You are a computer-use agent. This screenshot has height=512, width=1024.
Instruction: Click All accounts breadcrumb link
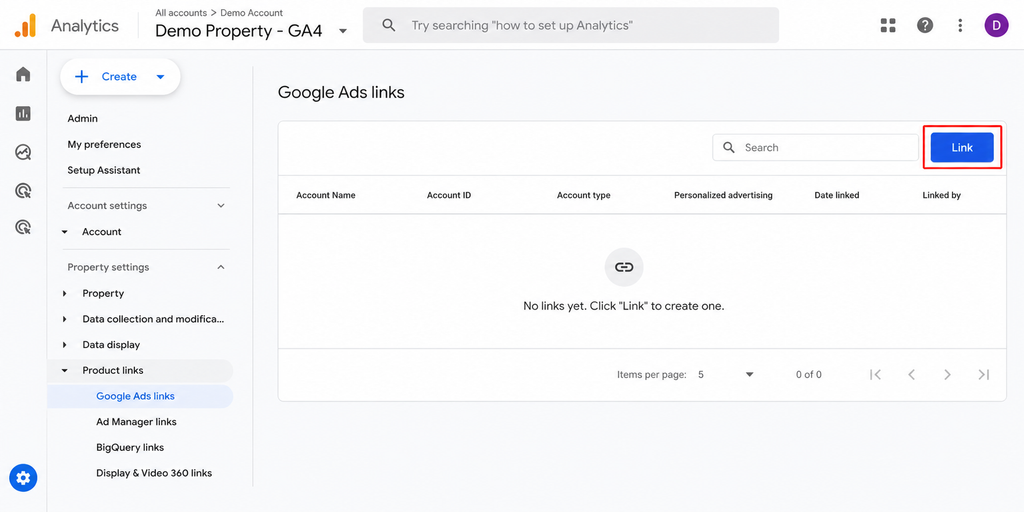[x=181, y=12]
